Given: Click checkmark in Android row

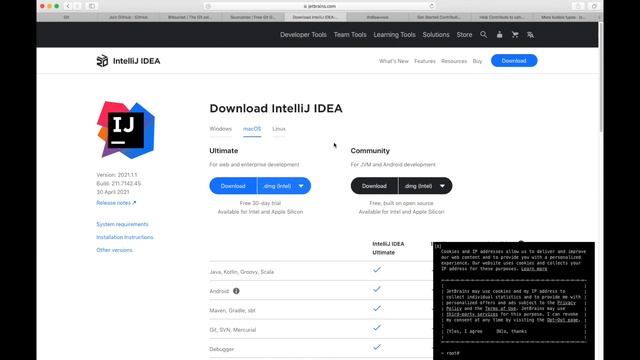Looking at the screenshot, I should (x=377, y=289).
